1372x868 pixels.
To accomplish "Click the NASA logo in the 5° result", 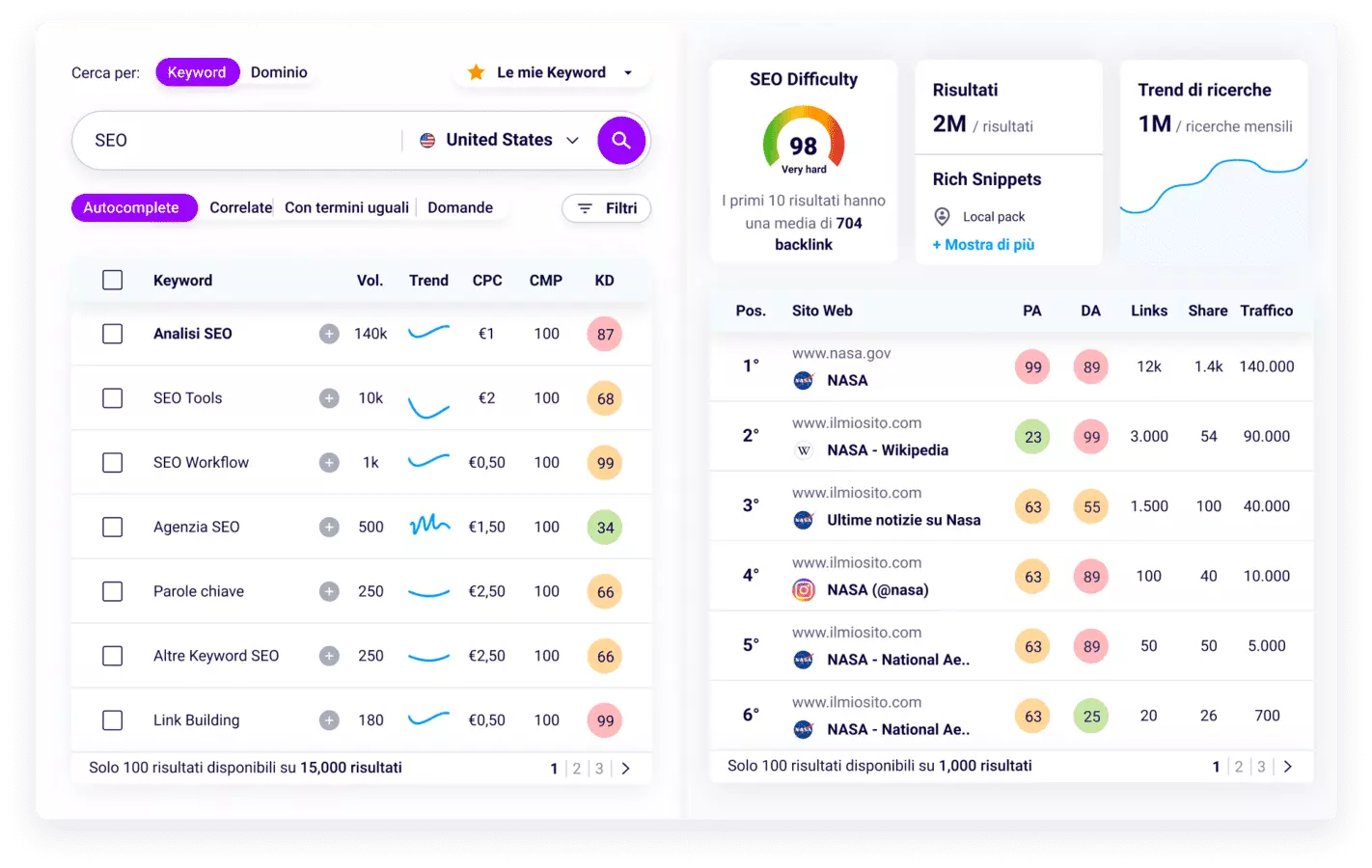I will point(803,660).
